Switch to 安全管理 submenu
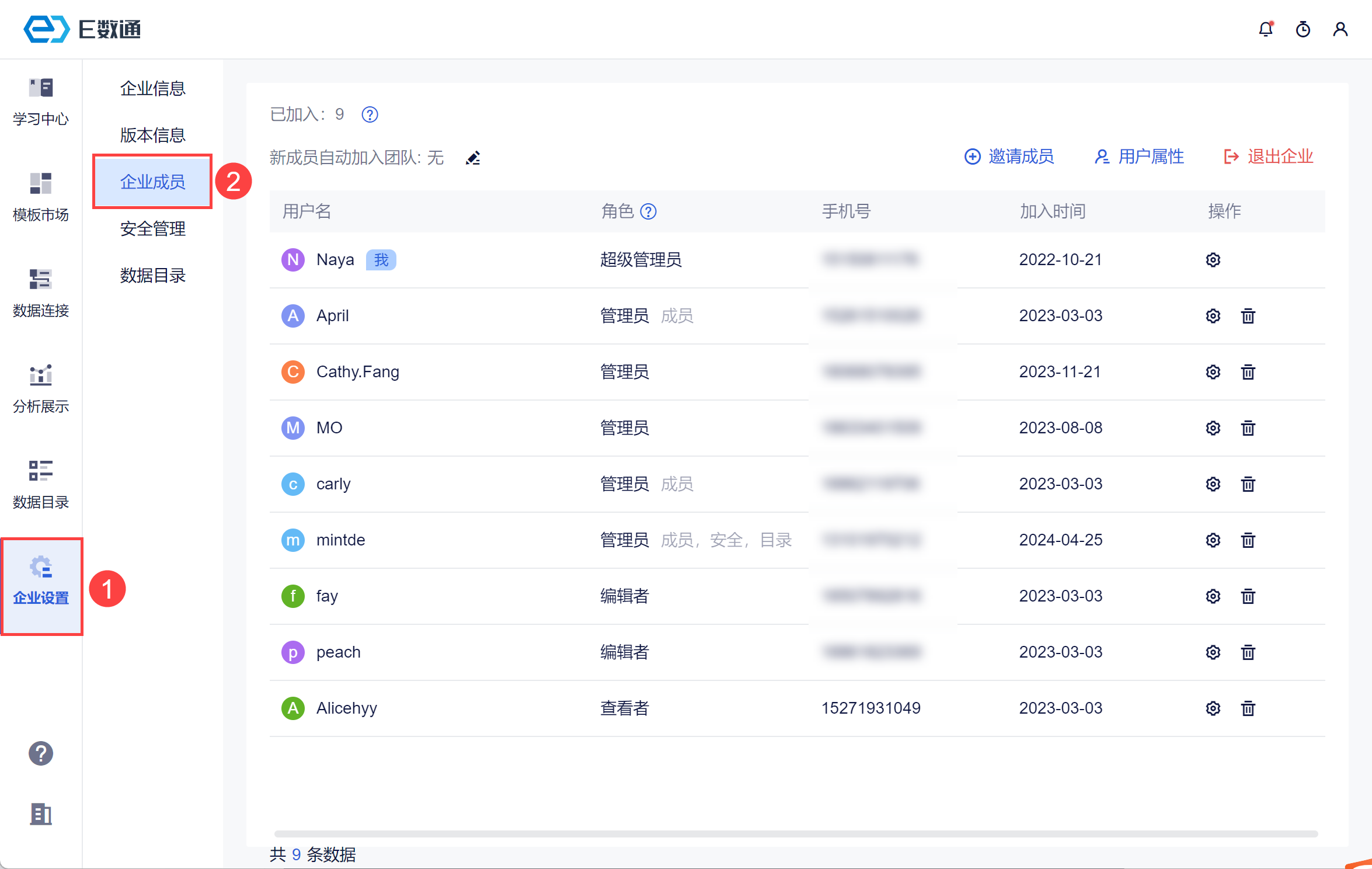 click(152, 228)
